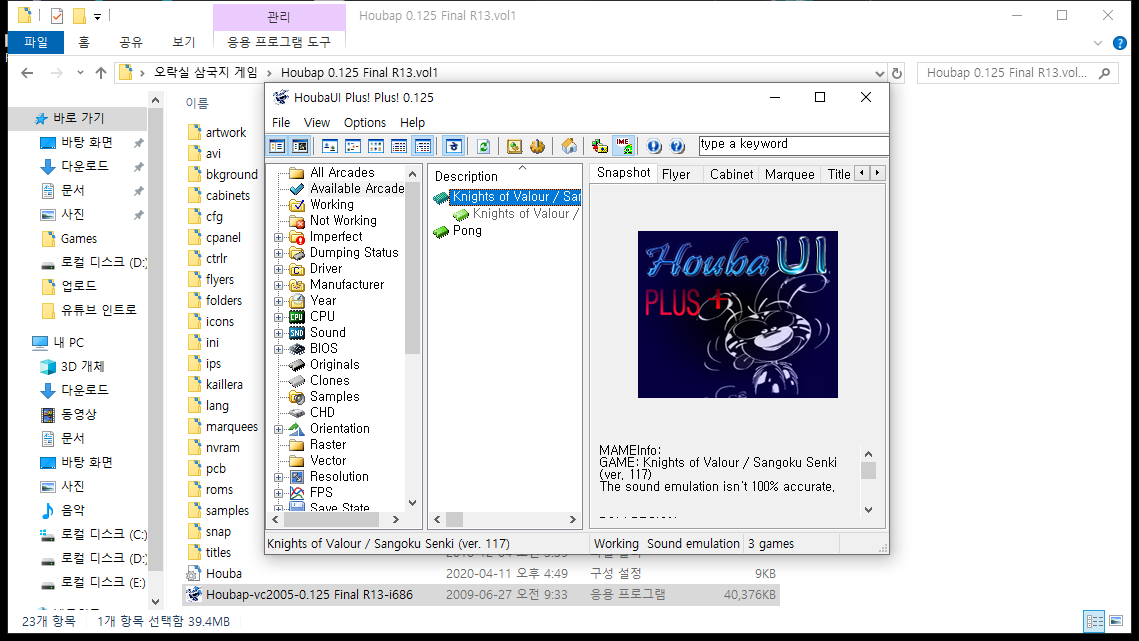Switch Explorer to details view icon
Image resolution: width=1139 pixels, height=641 pixels.
(x=1094, y=621)
